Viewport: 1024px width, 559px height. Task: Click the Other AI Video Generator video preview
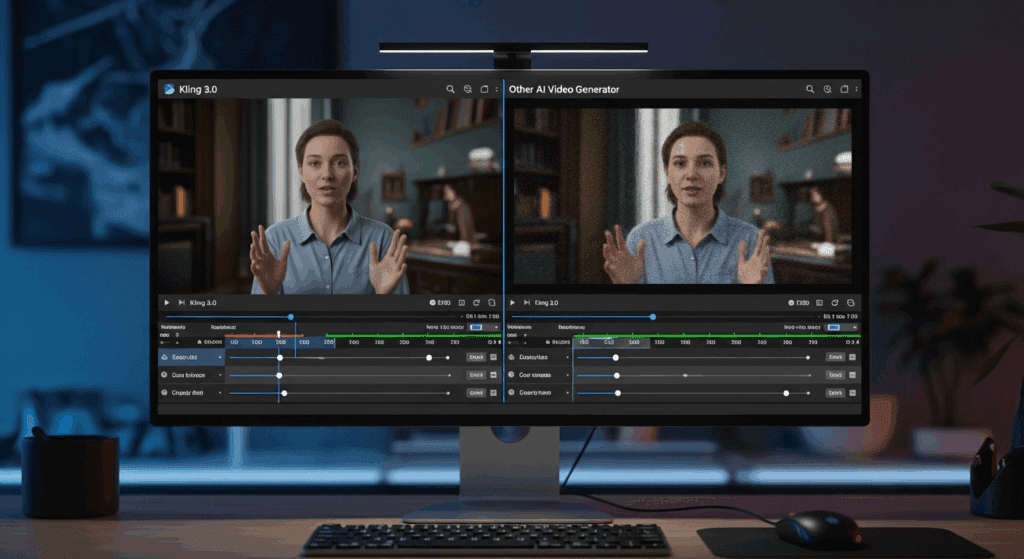coord(682,196)
